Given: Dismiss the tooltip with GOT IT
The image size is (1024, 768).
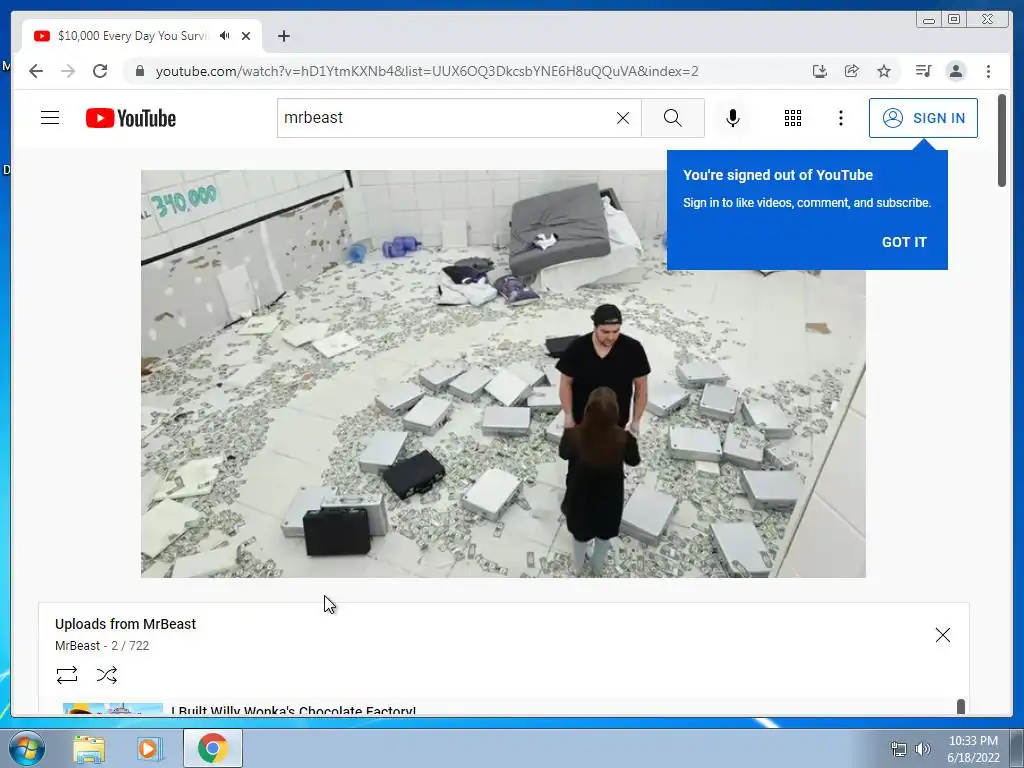Looking at the screenshot, I should [904, 242].
